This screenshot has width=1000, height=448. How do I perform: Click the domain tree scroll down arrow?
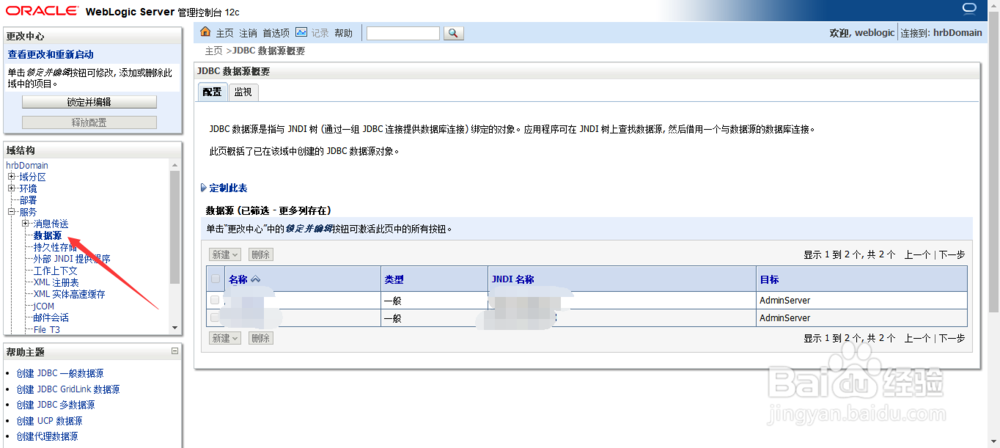[175, 327]
